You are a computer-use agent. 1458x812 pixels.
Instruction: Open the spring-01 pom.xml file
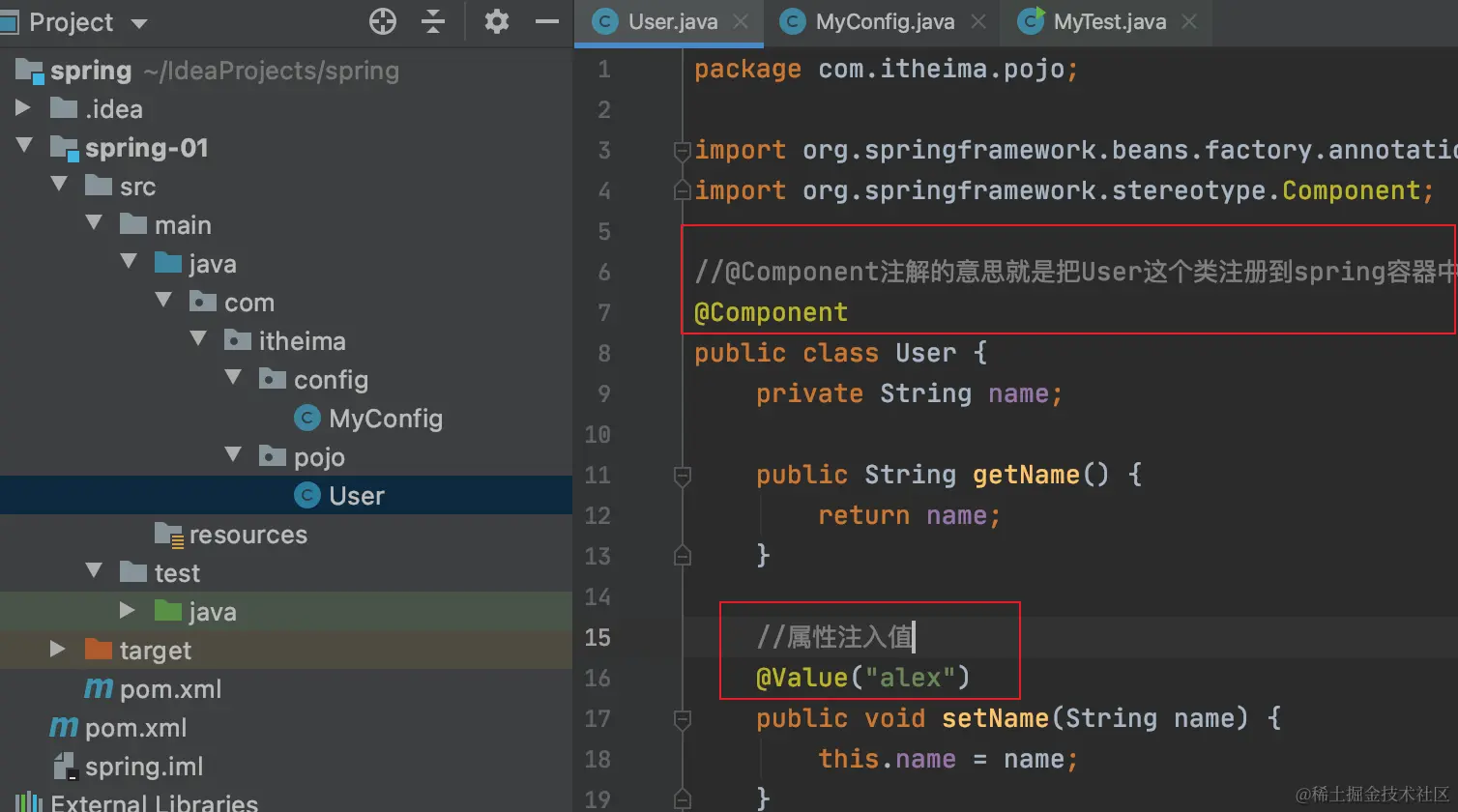(170, 689)
